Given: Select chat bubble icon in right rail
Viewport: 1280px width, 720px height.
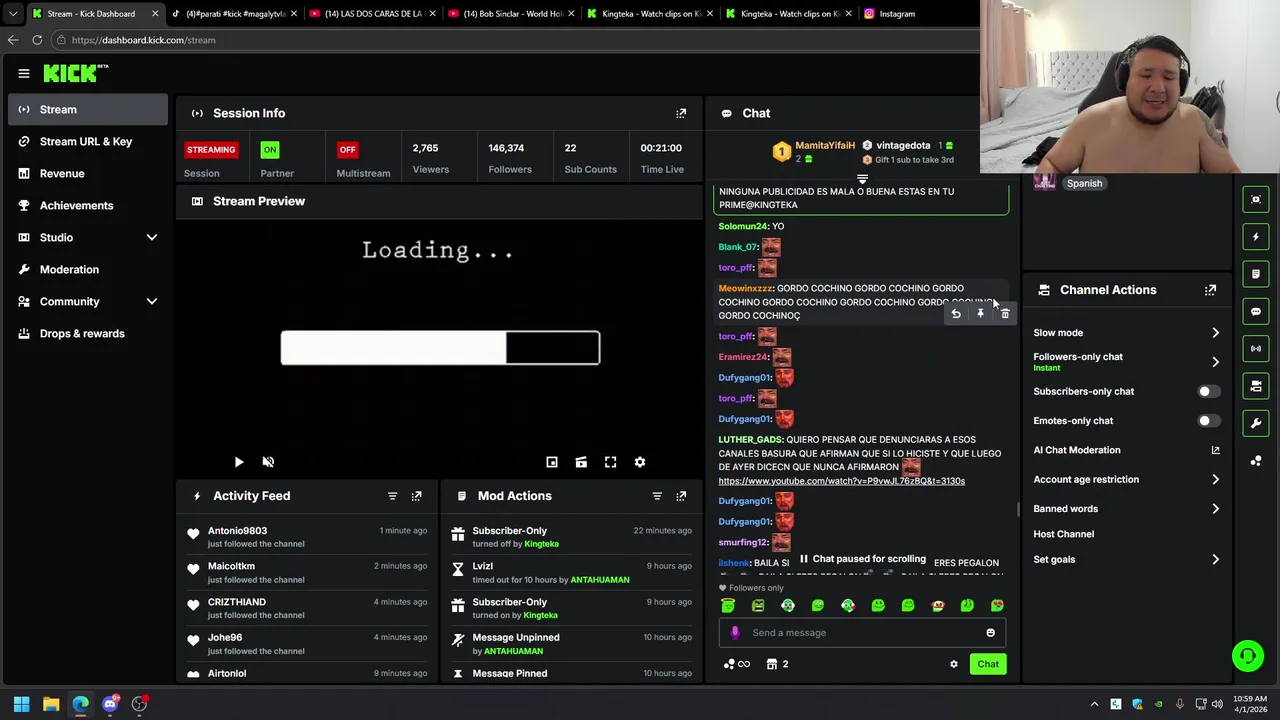Looking at the screenshot, I should [x=1256, y=311].
